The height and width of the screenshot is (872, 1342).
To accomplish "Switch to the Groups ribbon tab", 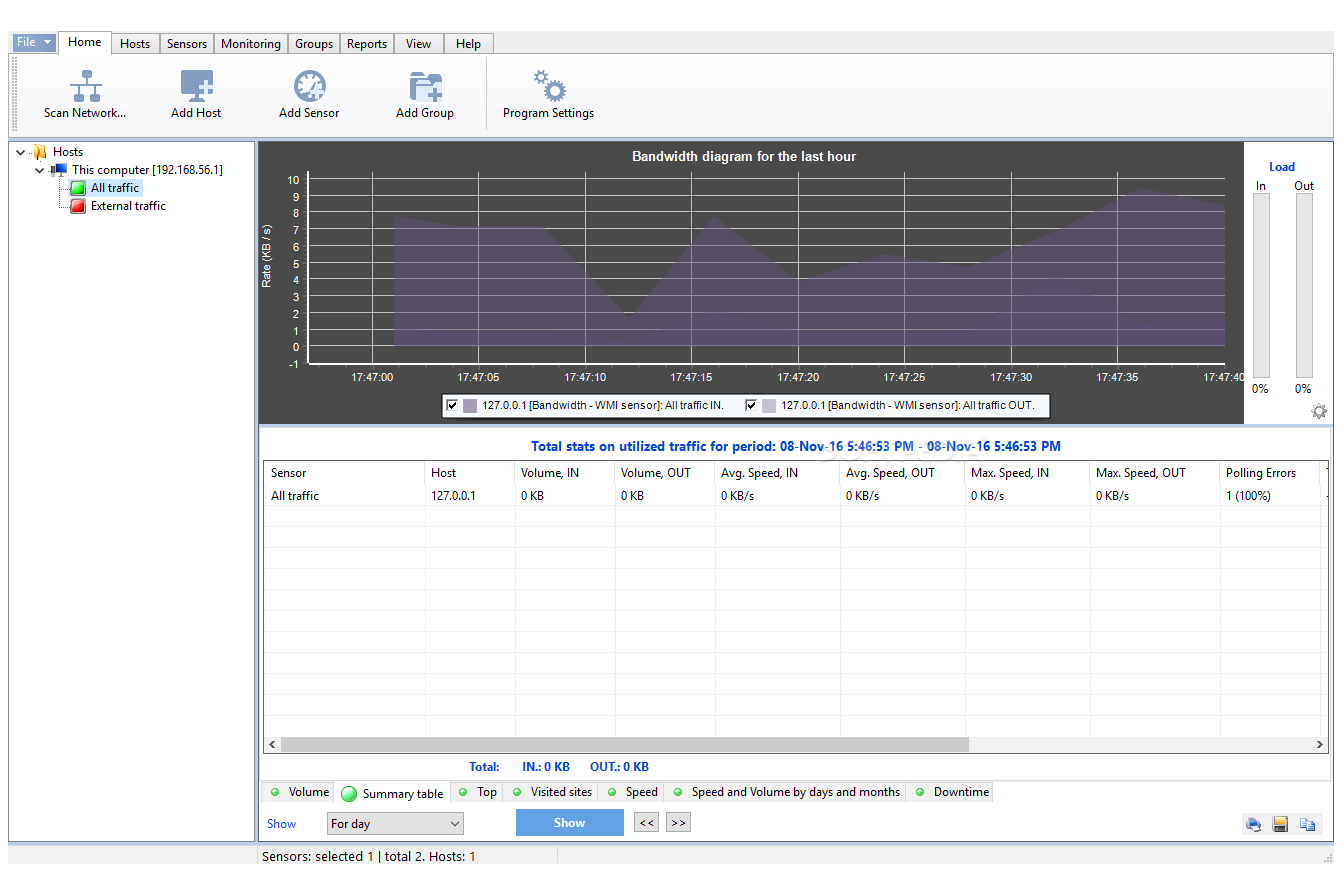I will point(314,44).
